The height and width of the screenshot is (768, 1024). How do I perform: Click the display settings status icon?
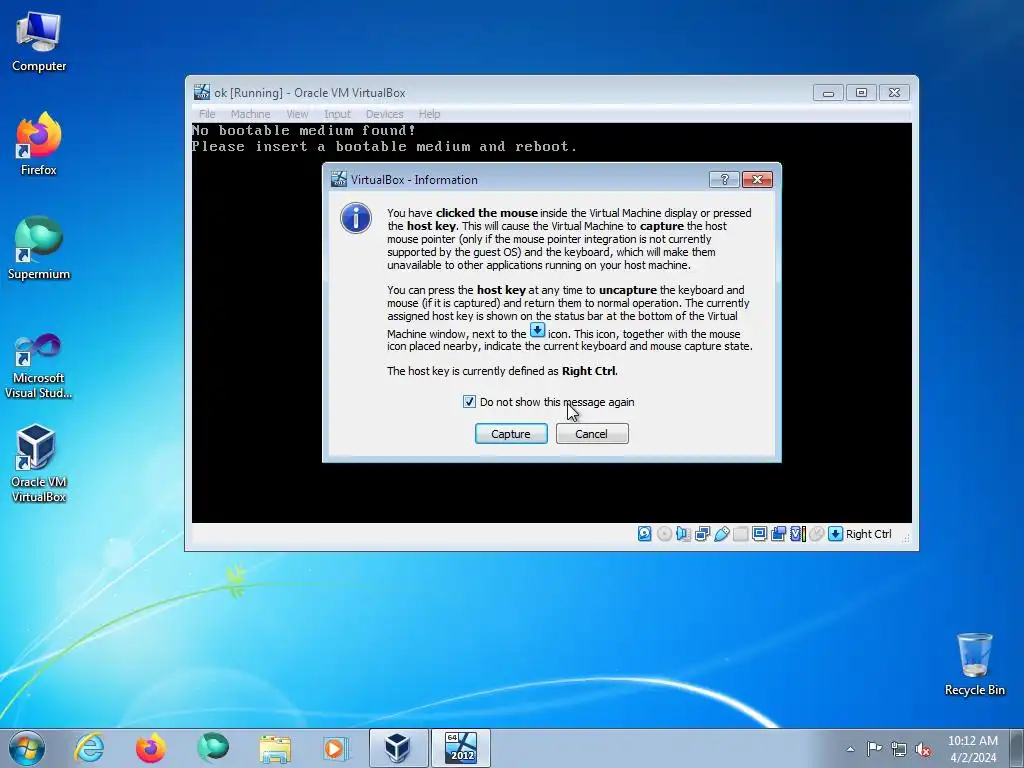tap(760, 534)
